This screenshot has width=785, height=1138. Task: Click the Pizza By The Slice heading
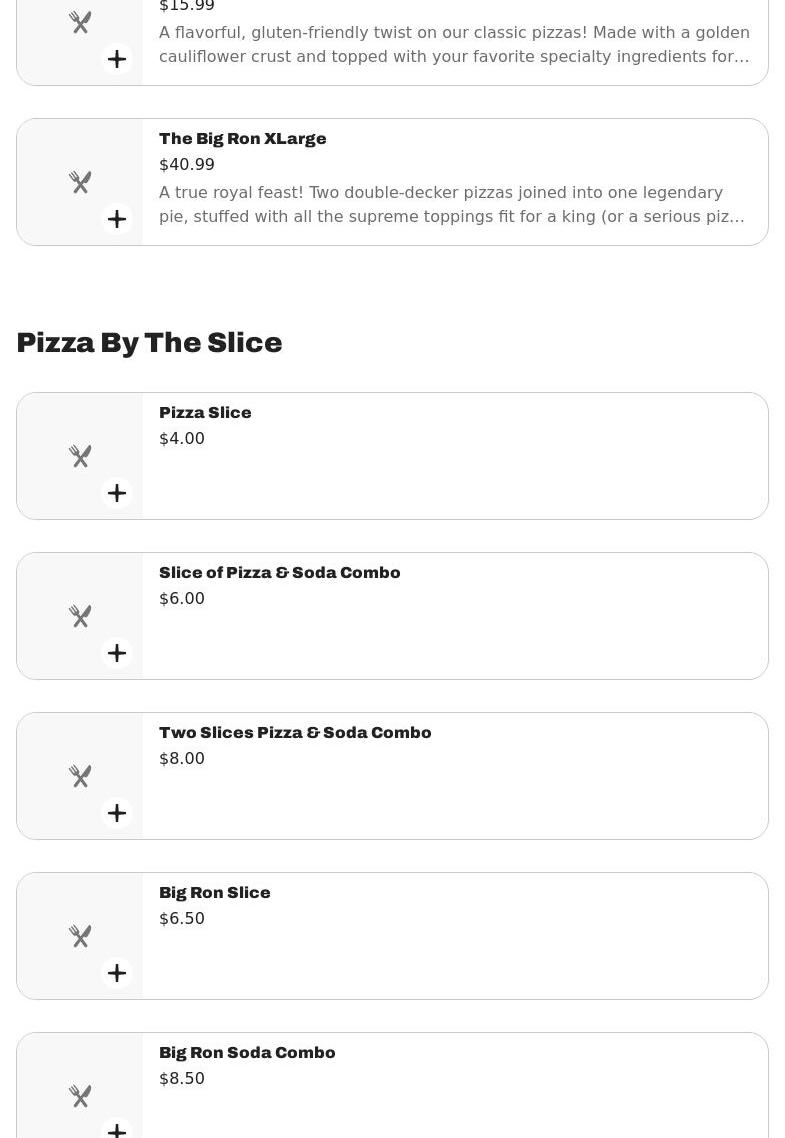pos(149,343)
